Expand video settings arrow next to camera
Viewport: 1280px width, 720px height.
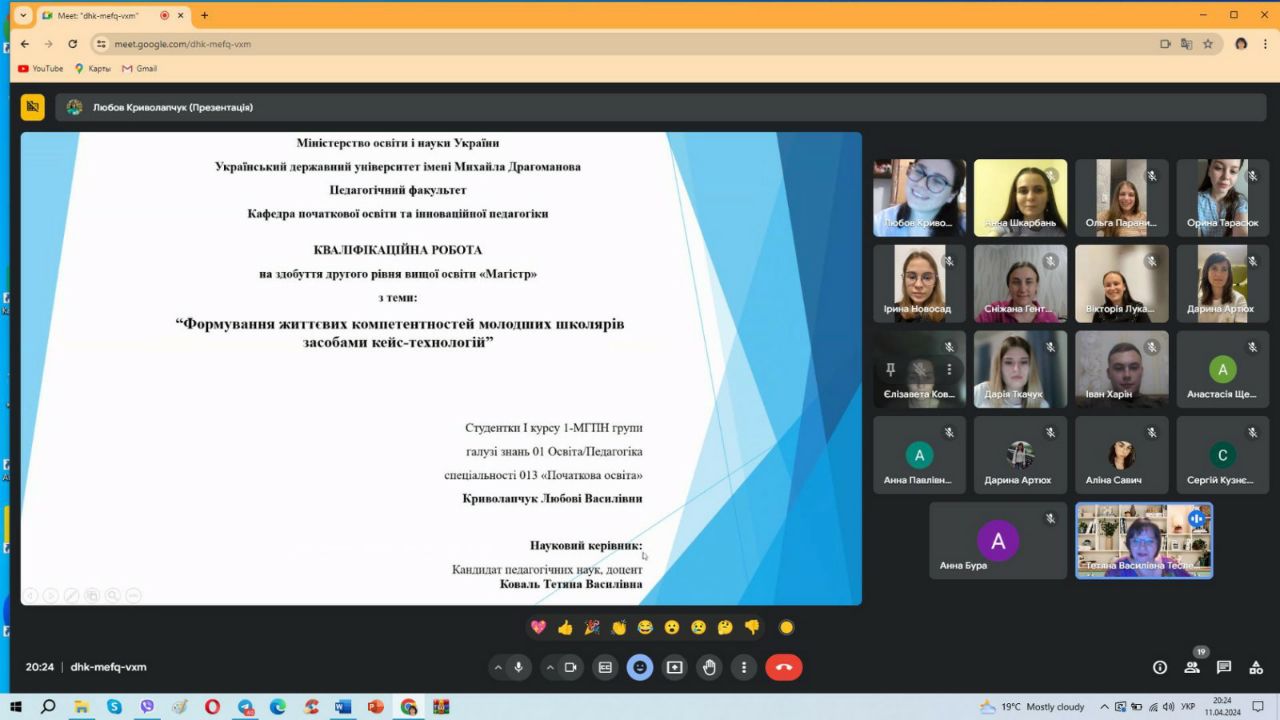550,667
